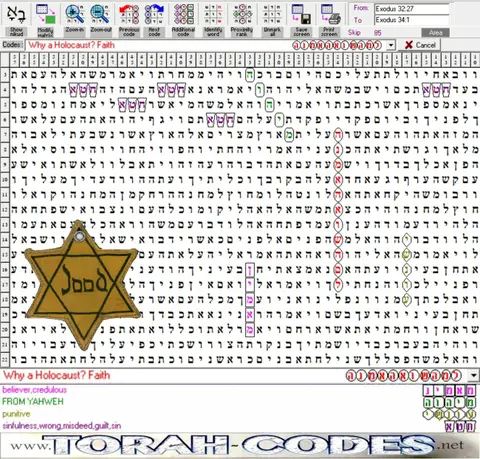The height and width of the screenshot is (459, 480).
Task: Go to Previous code icon
Action: [x=129, y=14]
